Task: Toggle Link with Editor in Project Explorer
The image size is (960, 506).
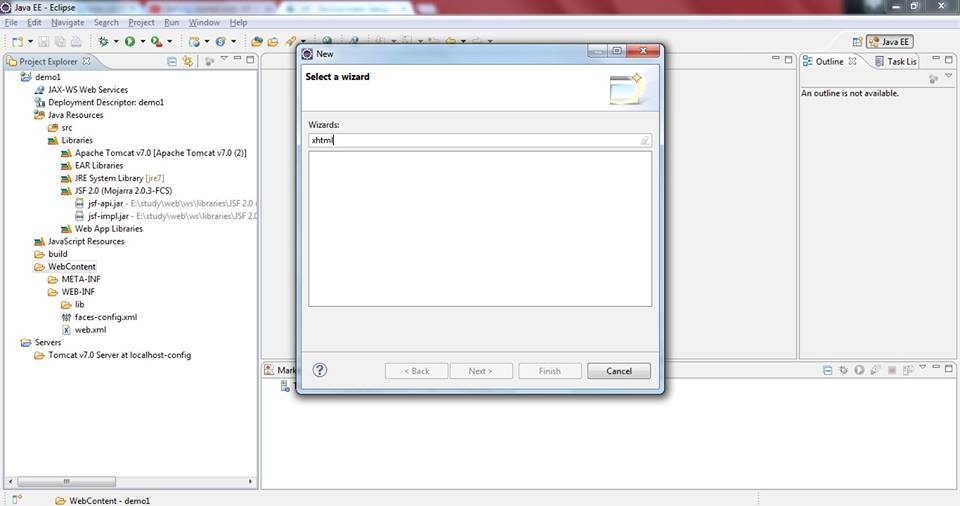Action: coord(187,61)
